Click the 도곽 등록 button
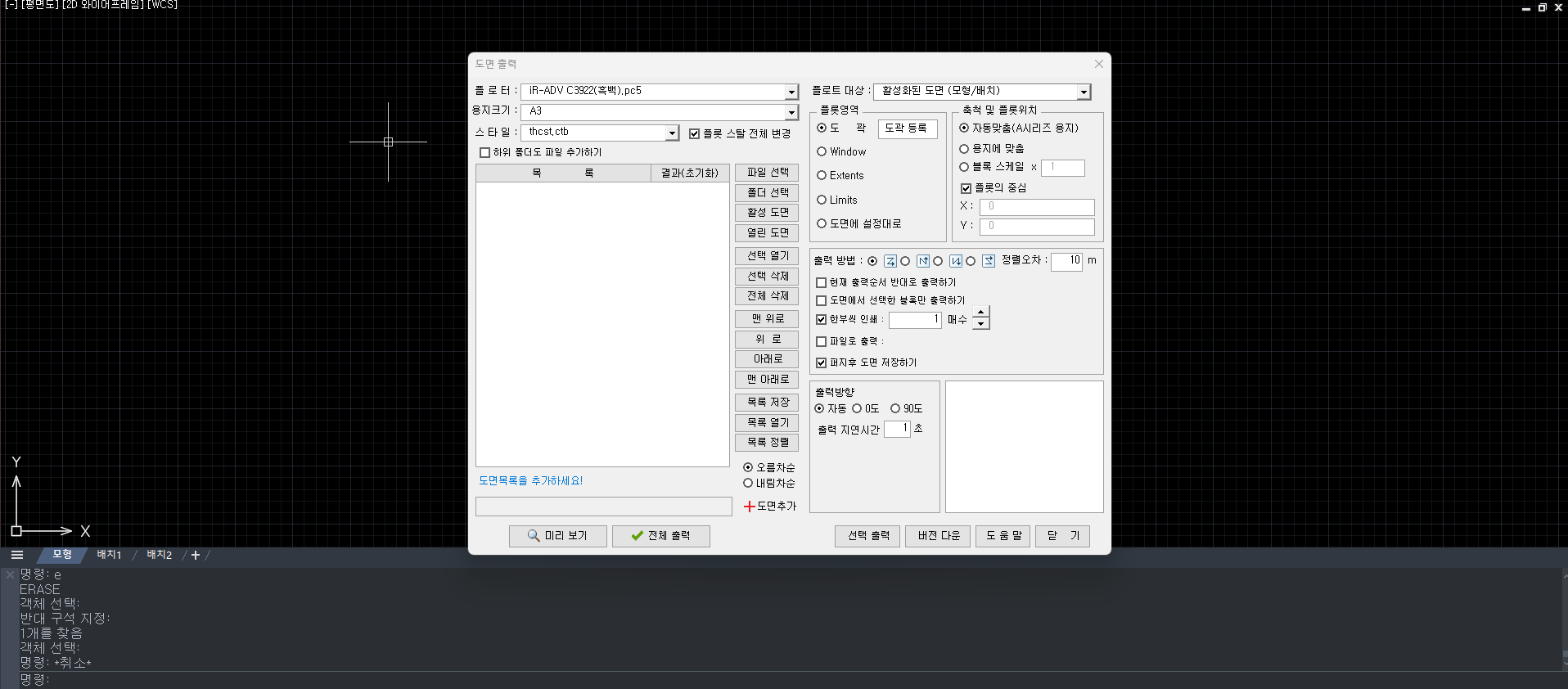The image size is (1568, 689). pyautogui.click(x=907, y=128)
